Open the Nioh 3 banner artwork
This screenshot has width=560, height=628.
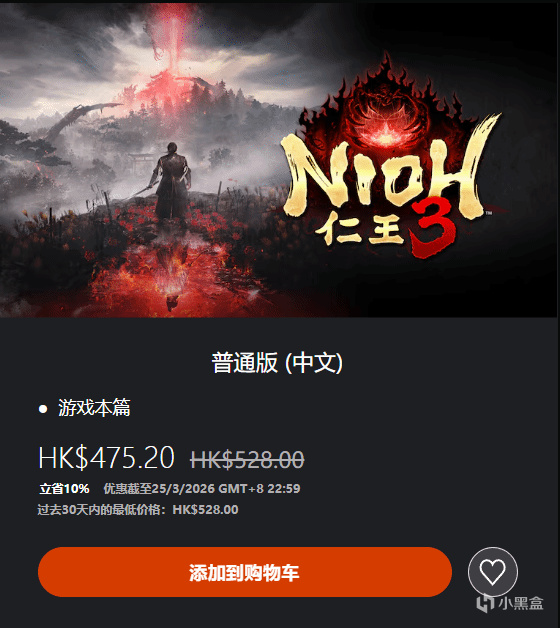coord(279,160)
